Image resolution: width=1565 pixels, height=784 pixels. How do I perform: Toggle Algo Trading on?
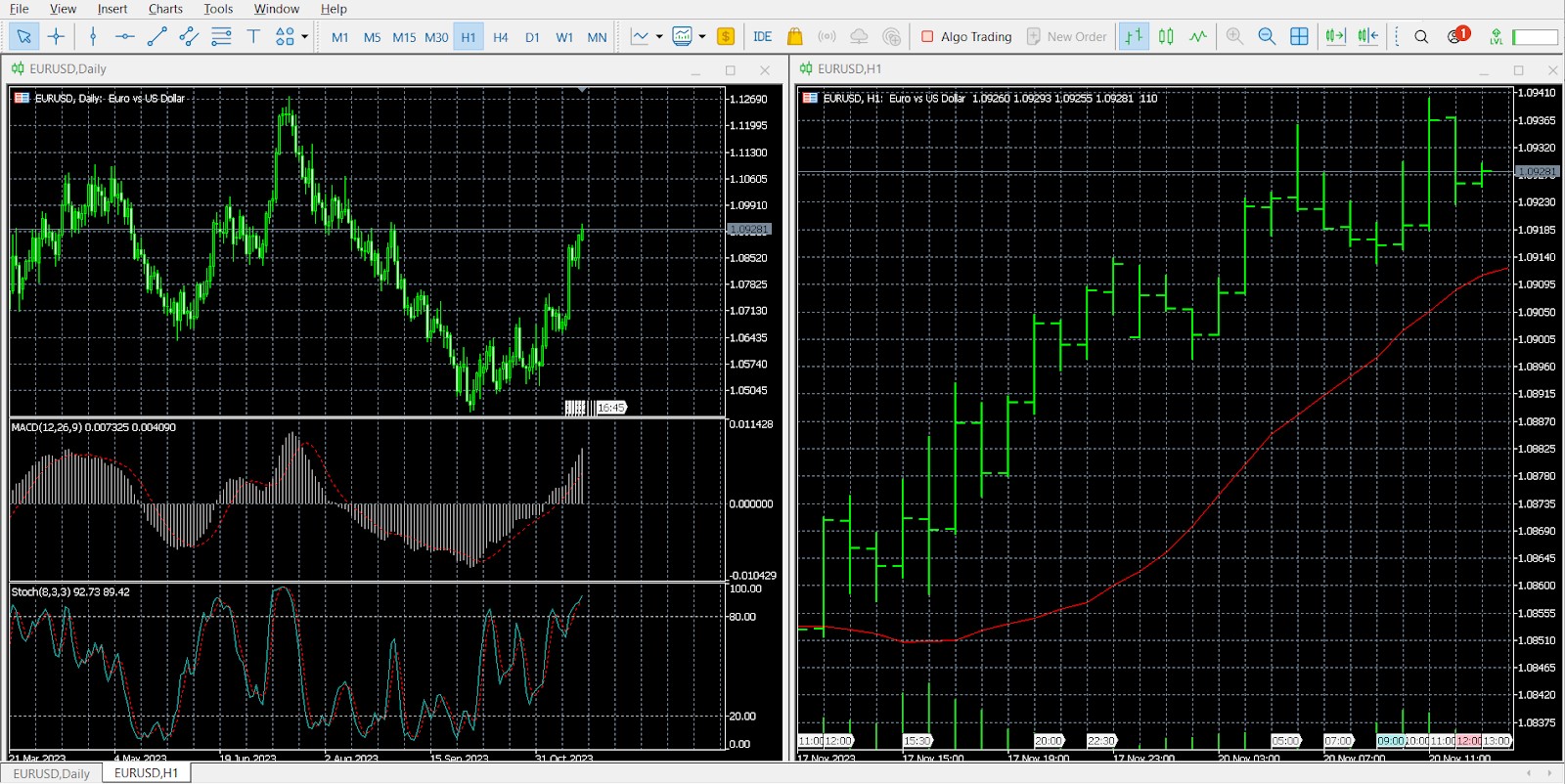coord(966,37)
